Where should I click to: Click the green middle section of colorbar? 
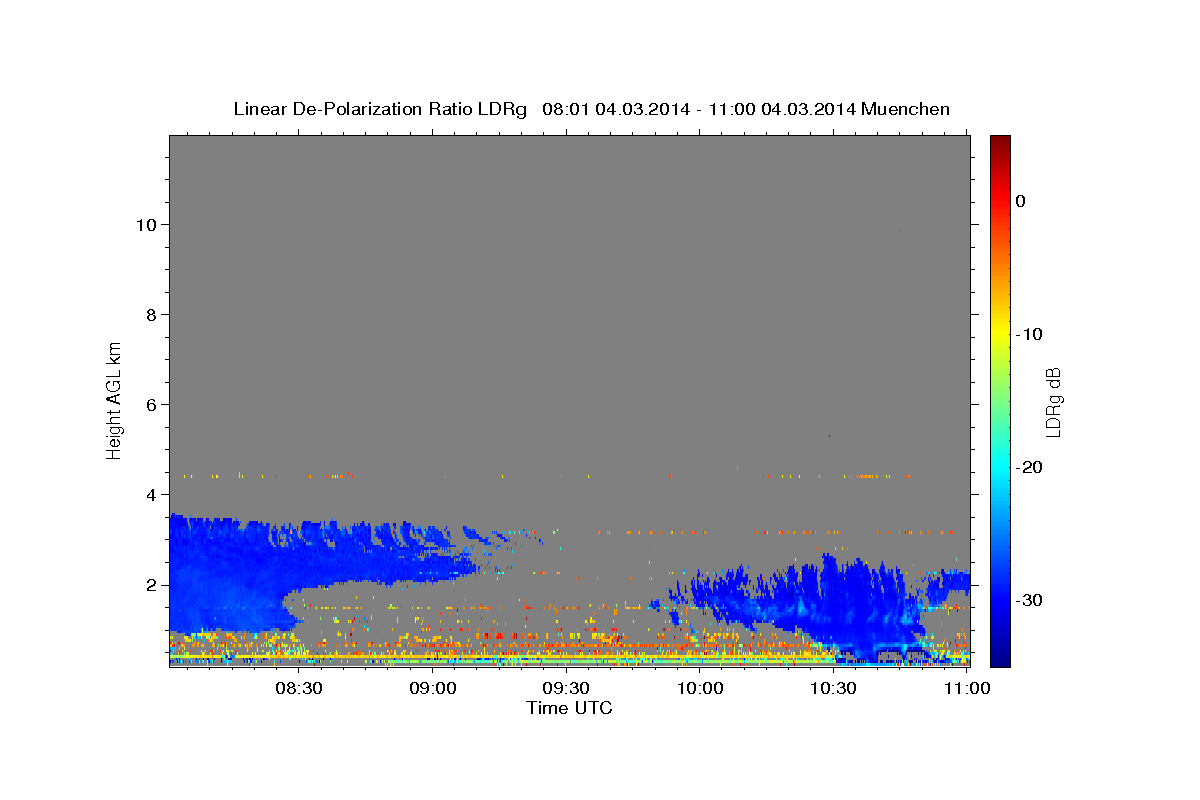tap(1000, 400)
